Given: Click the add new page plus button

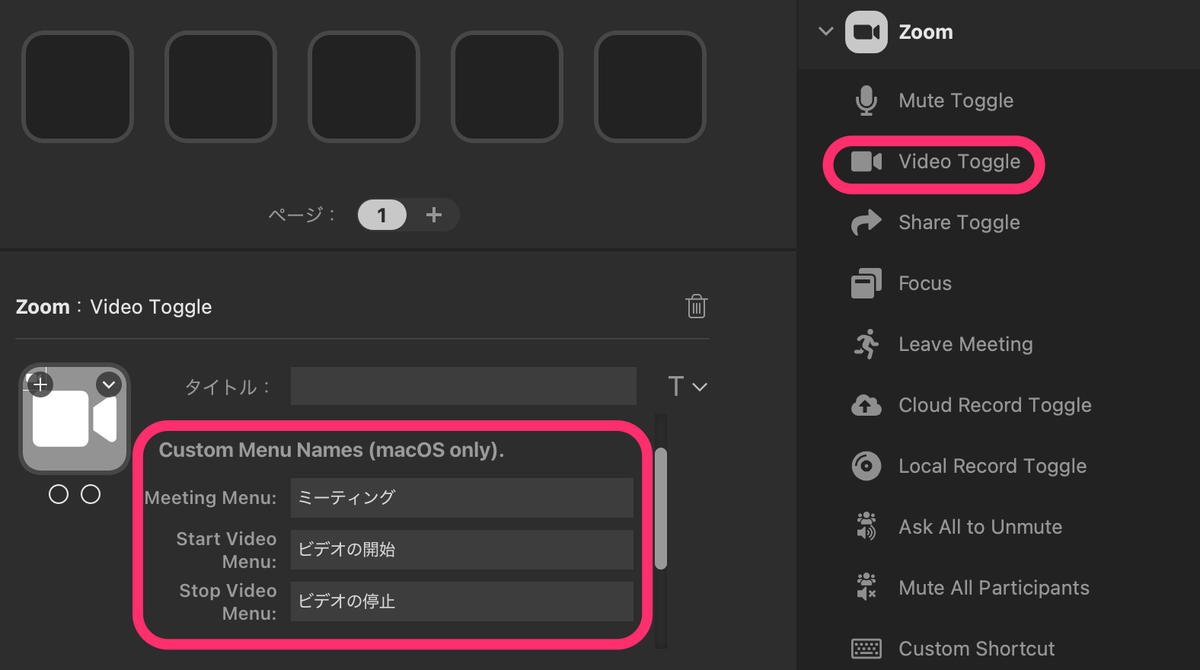Looking at the screenshot, I should tap(434, 215).
